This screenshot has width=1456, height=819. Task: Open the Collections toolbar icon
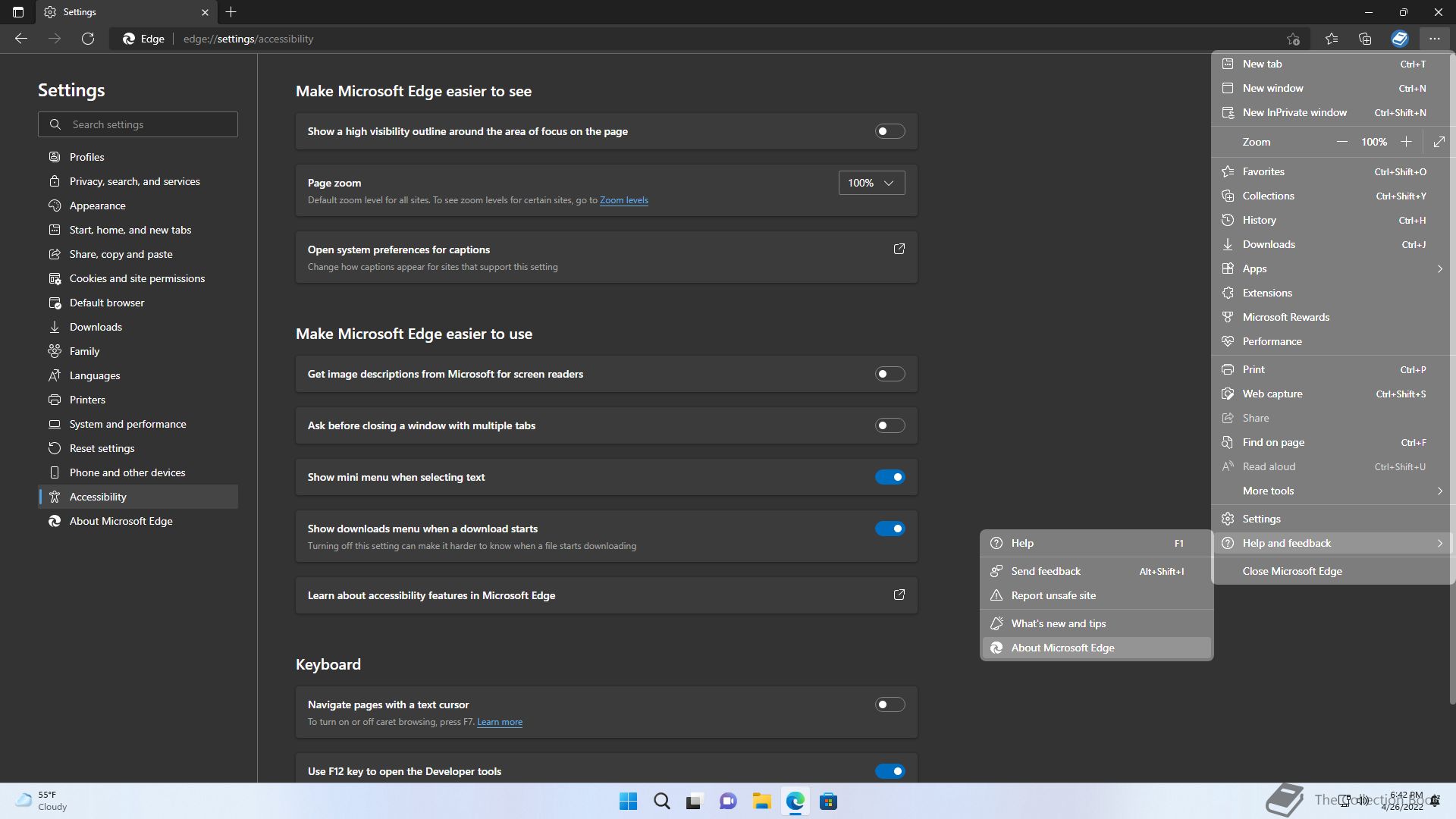pyautogui.click(x=1365, y=39)
